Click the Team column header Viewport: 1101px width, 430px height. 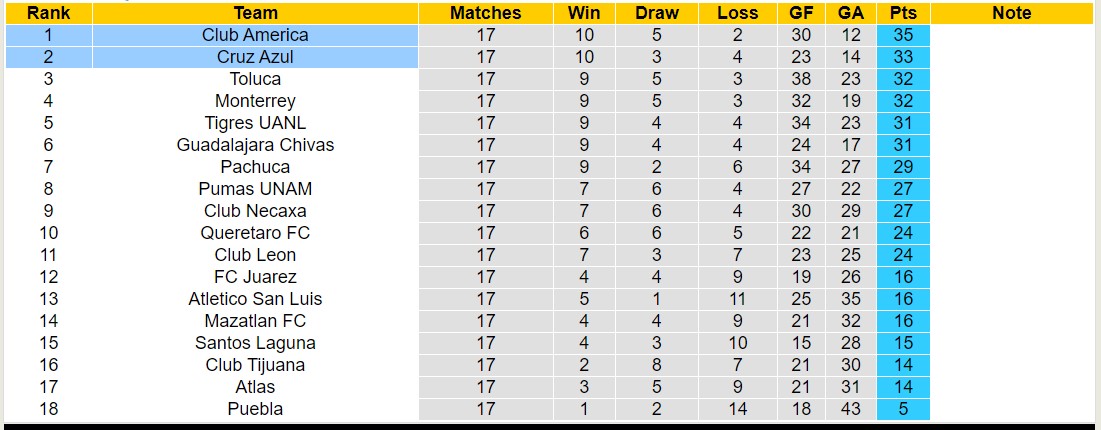pyautogui.click(x=255, y=13)
